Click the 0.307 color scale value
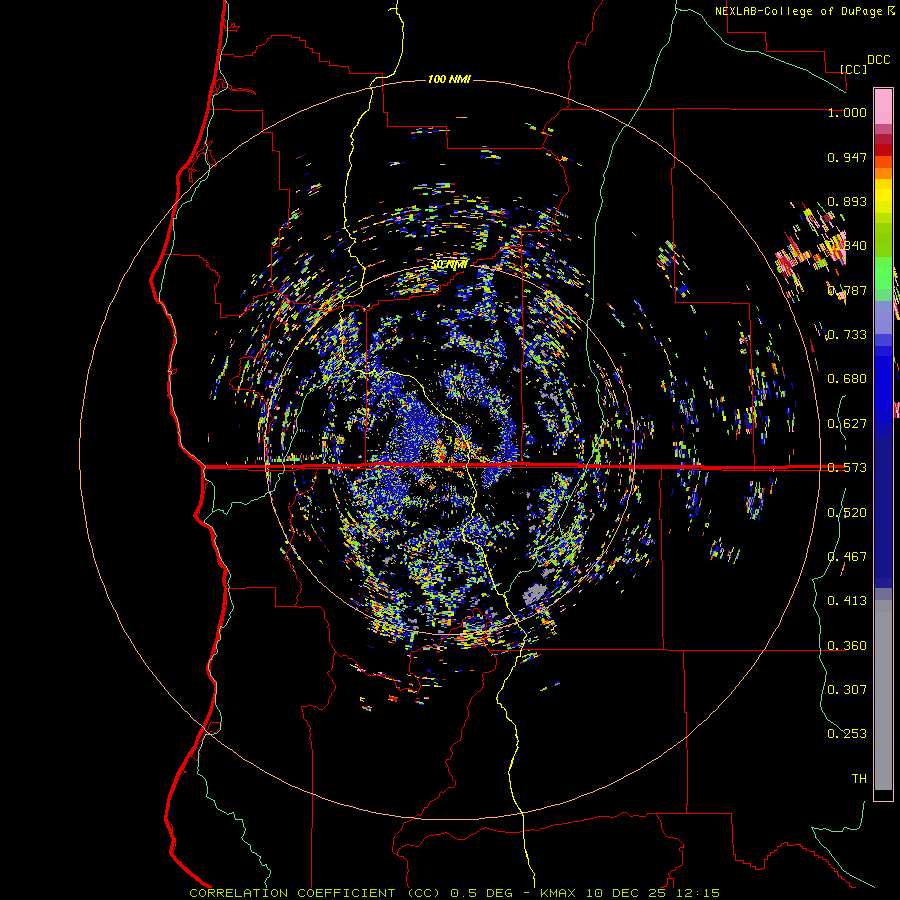 click(847, 689)
